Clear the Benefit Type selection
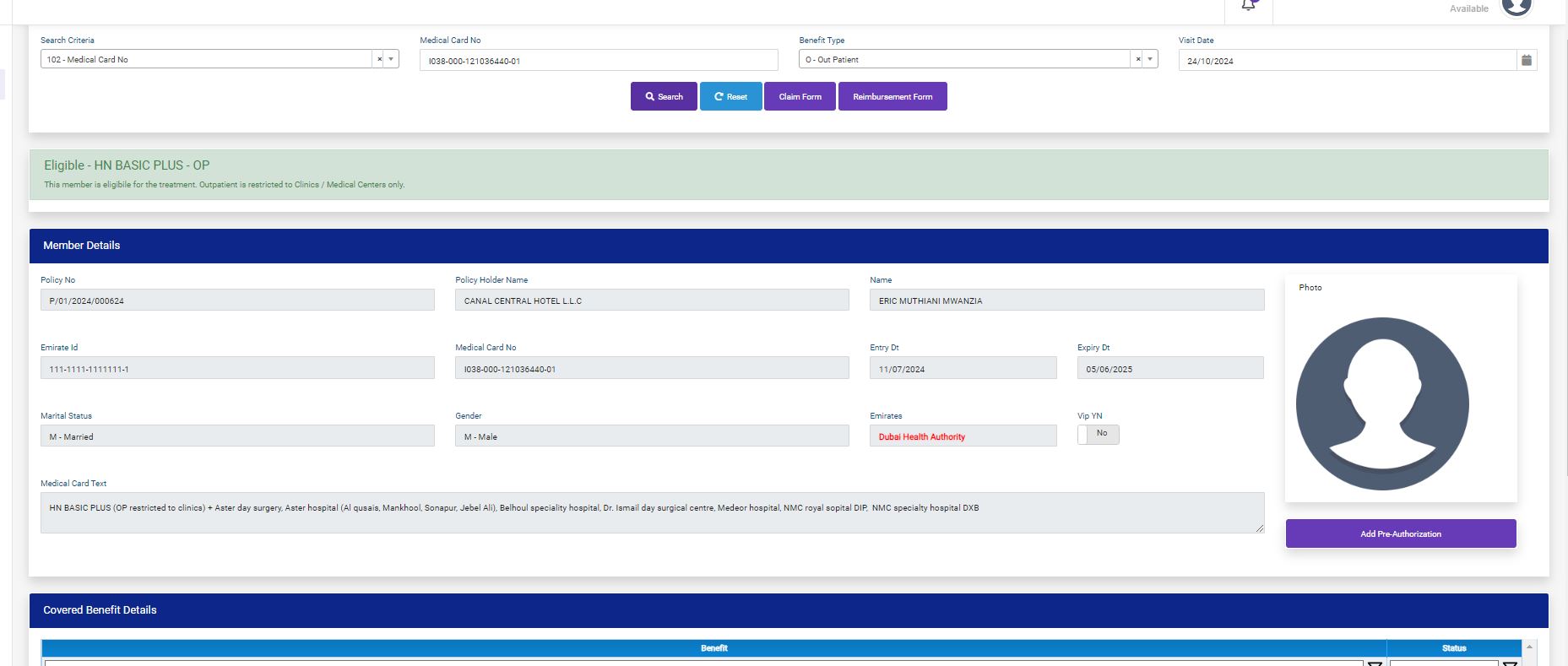The width and height of the screenshot is (1568, 666). click(1137, 59)
